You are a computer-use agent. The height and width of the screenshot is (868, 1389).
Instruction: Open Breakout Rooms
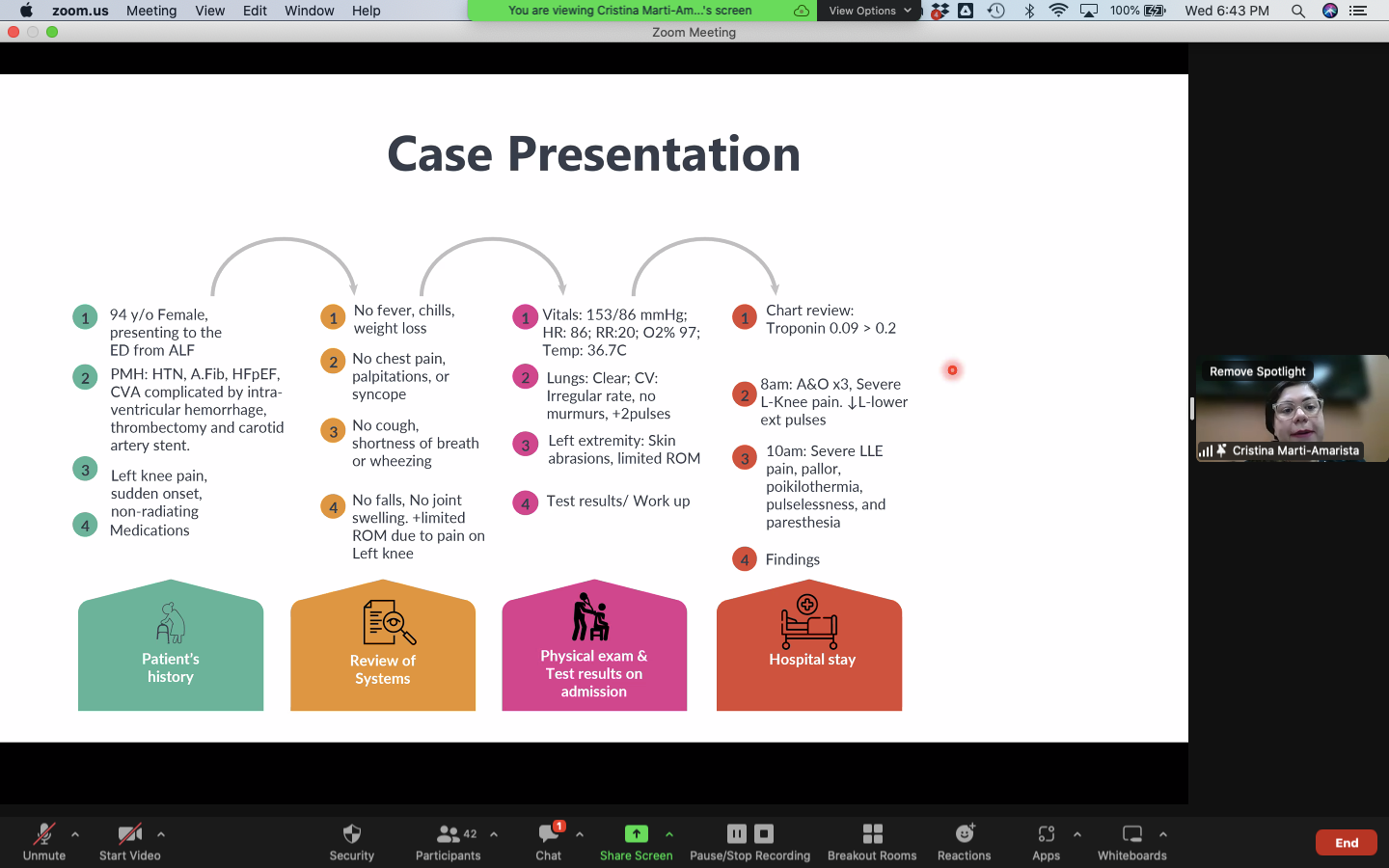pos(872,841)
